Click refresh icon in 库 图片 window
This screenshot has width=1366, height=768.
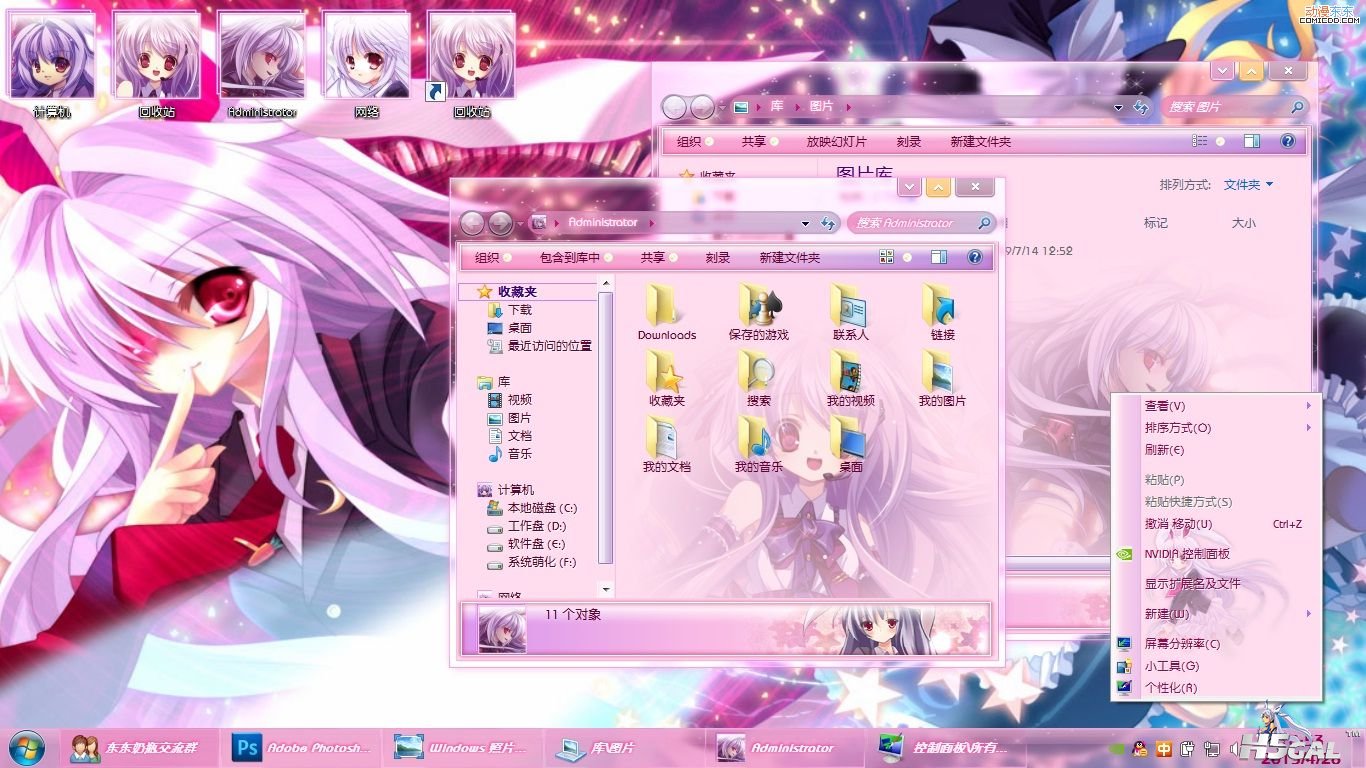(1141, 107)
